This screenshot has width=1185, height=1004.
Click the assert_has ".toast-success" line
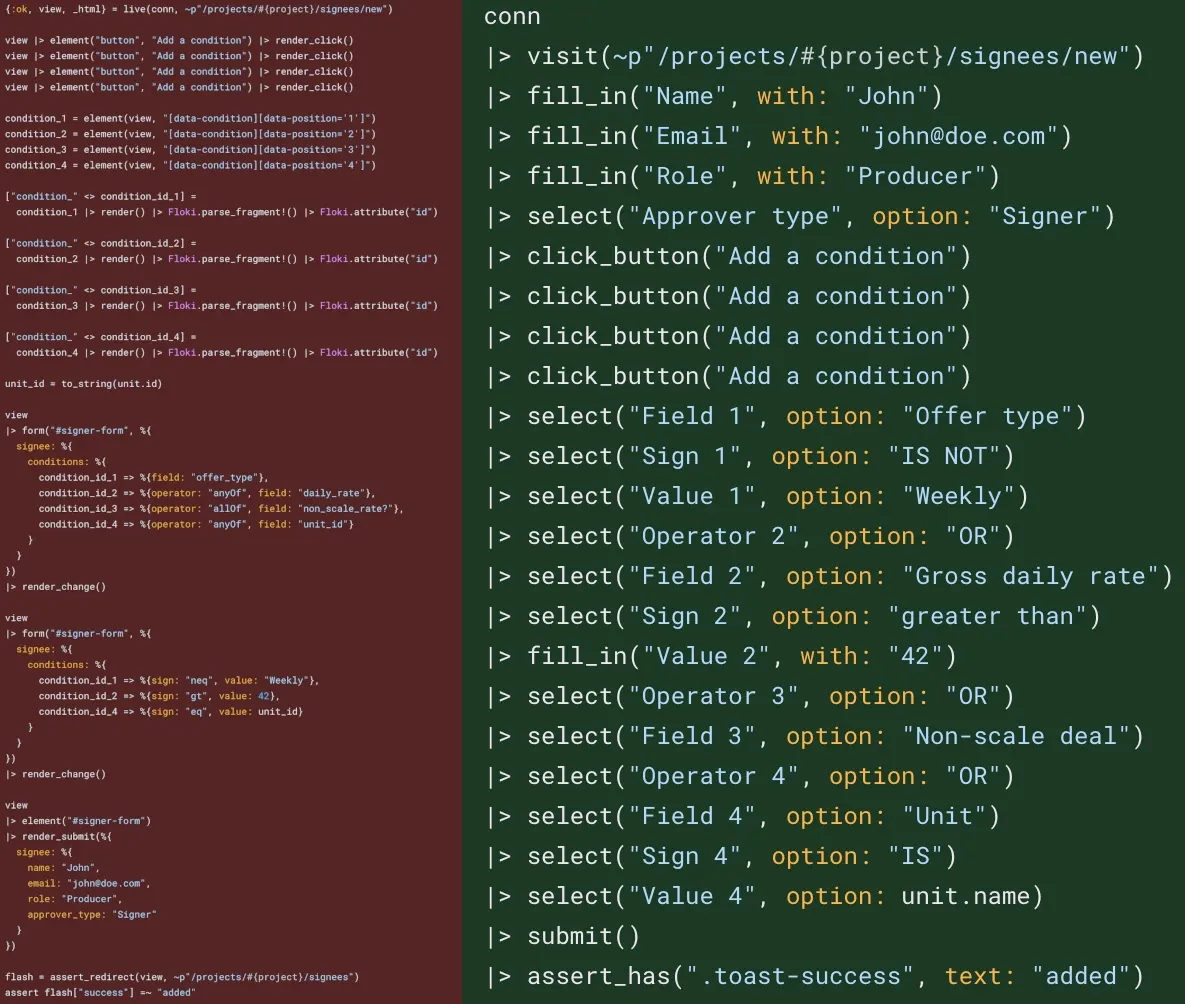[814, 976]
